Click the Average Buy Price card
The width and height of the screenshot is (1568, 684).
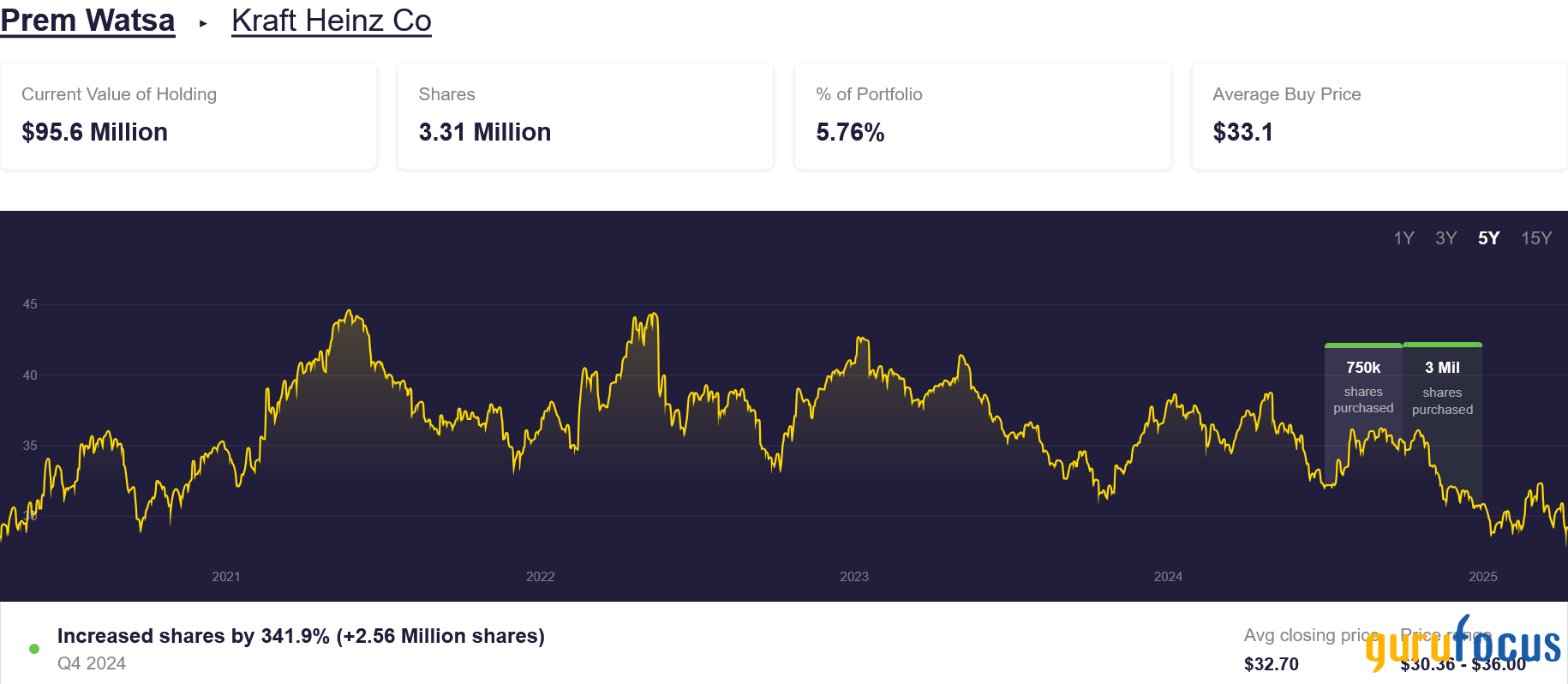click(1379, 116)
